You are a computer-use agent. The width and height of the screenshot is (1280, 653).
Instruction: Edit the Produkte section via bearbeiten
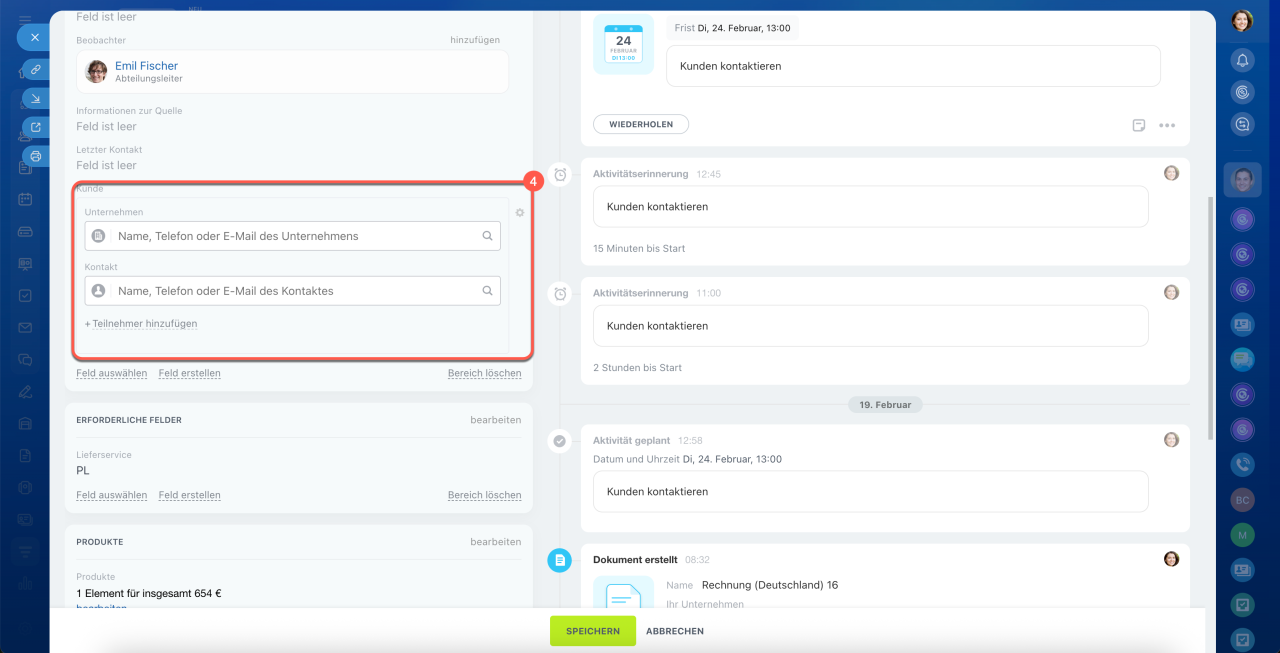click(495, 542)
